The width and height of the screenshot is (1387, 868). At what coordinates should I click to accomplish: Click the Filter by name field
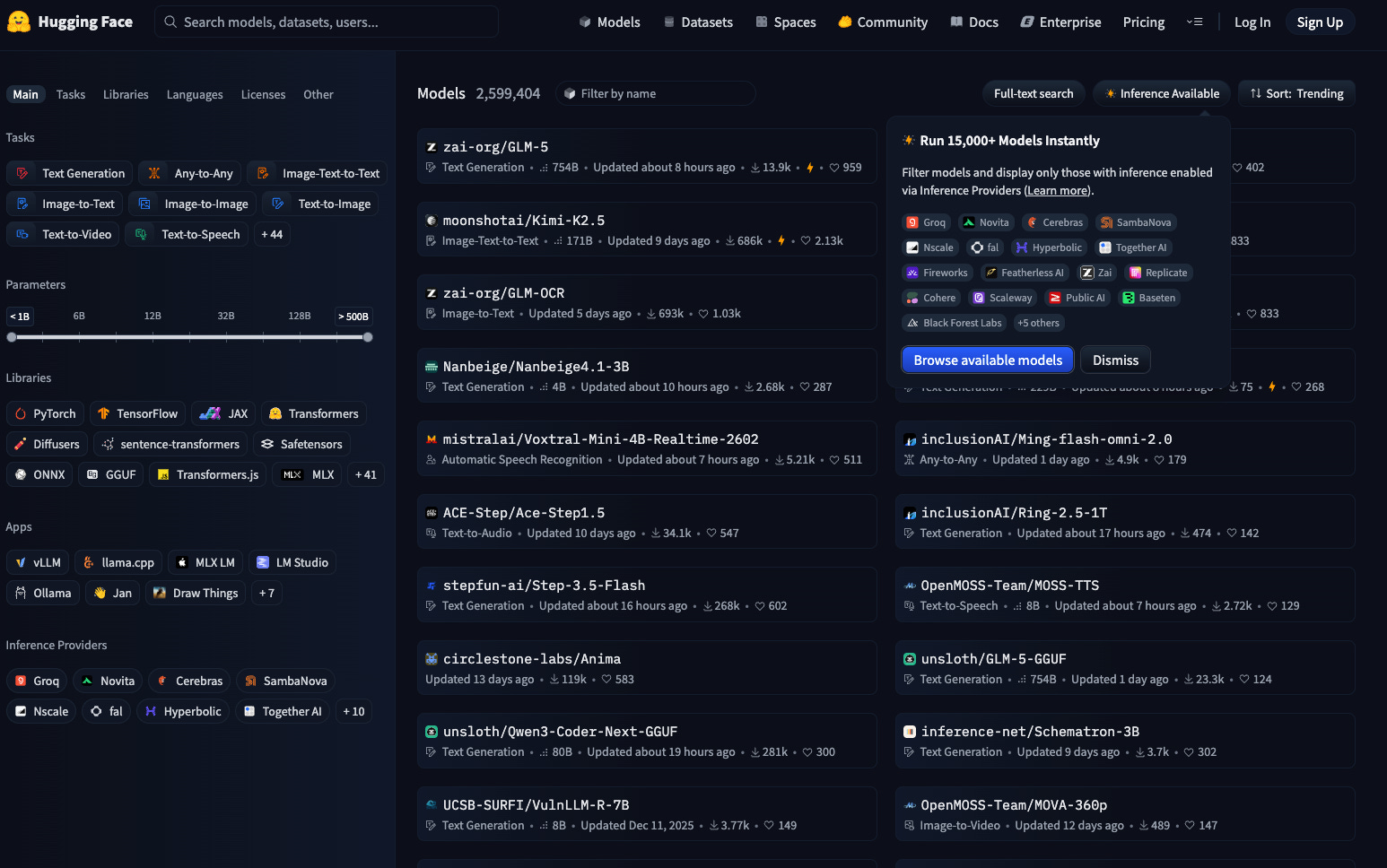tap(656, 93)
